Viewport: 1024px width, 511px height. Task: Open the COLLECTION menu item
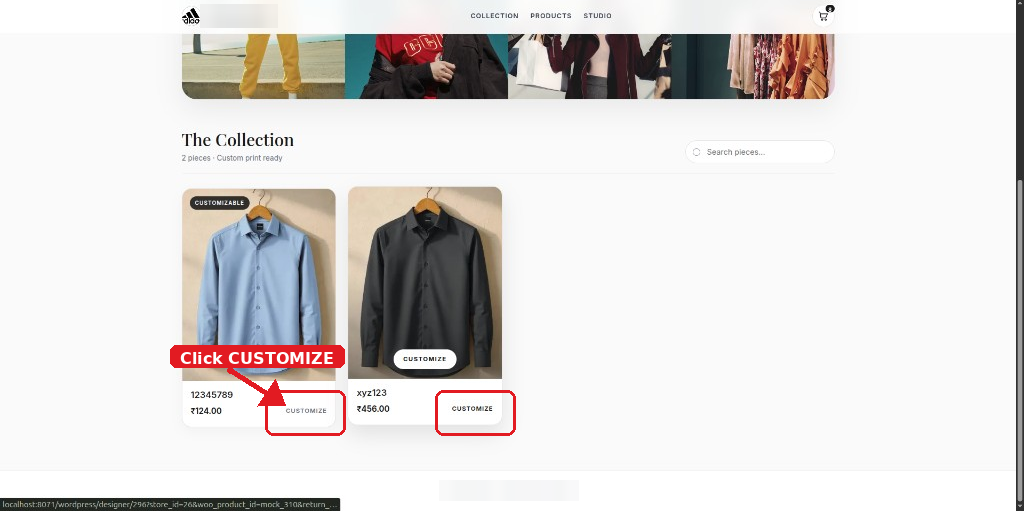(494, 16)
